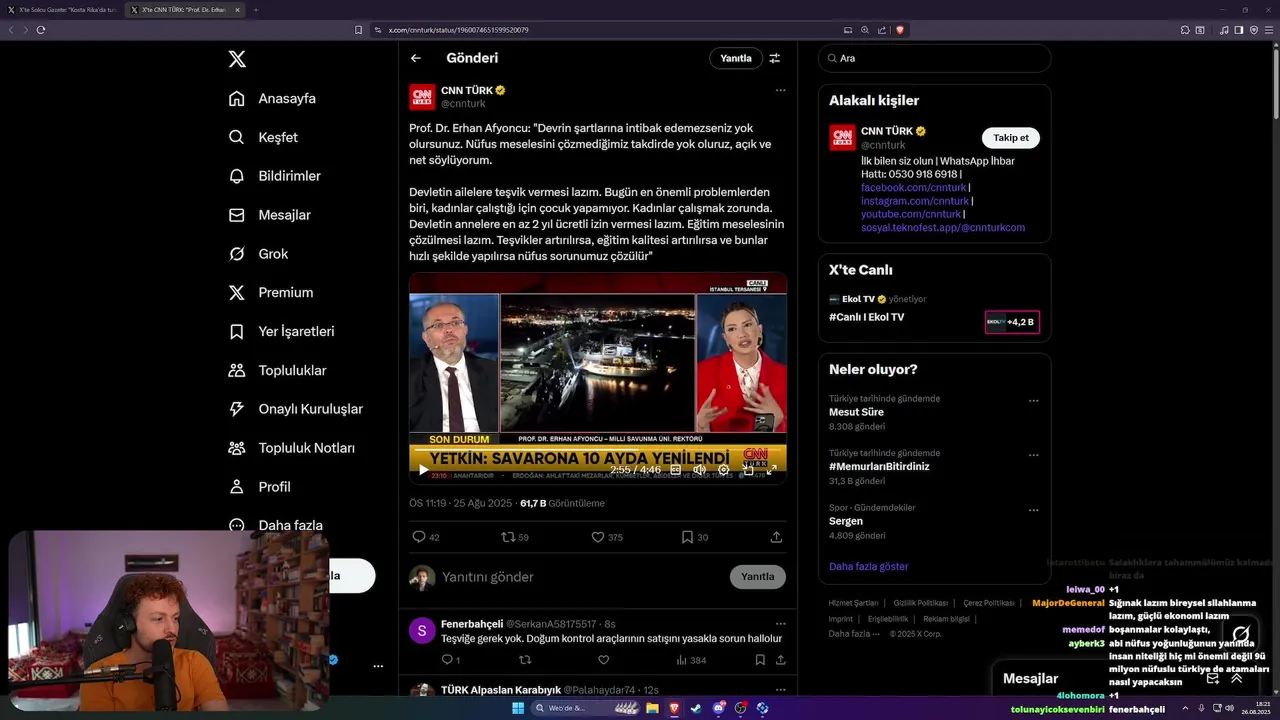Open Bildirimler in the X sidebar
Image resolution: width=1280 pixels, height=720 pixels.
tap(274, 176)
